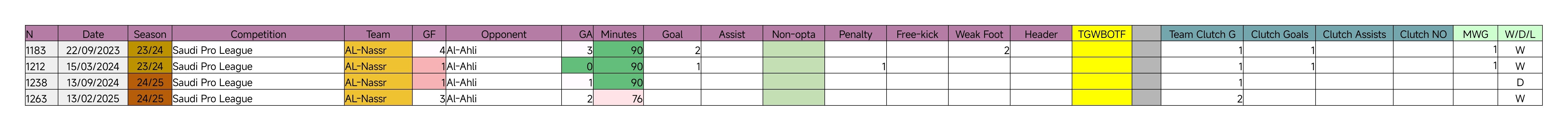Image resolution: width=1568 pixels, height=131 pixels.
Task: Select the Minutes cell showing 76
Action: coord(619,98)
